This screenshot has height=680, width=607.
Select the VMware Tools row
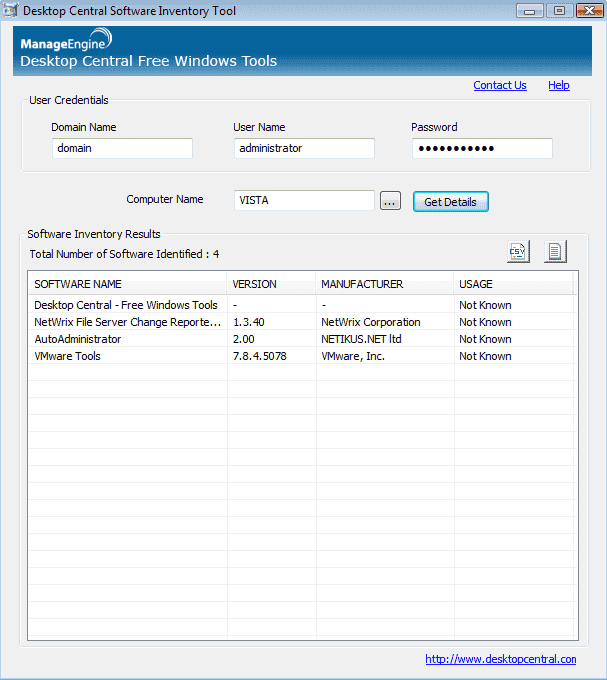point(302,356)
